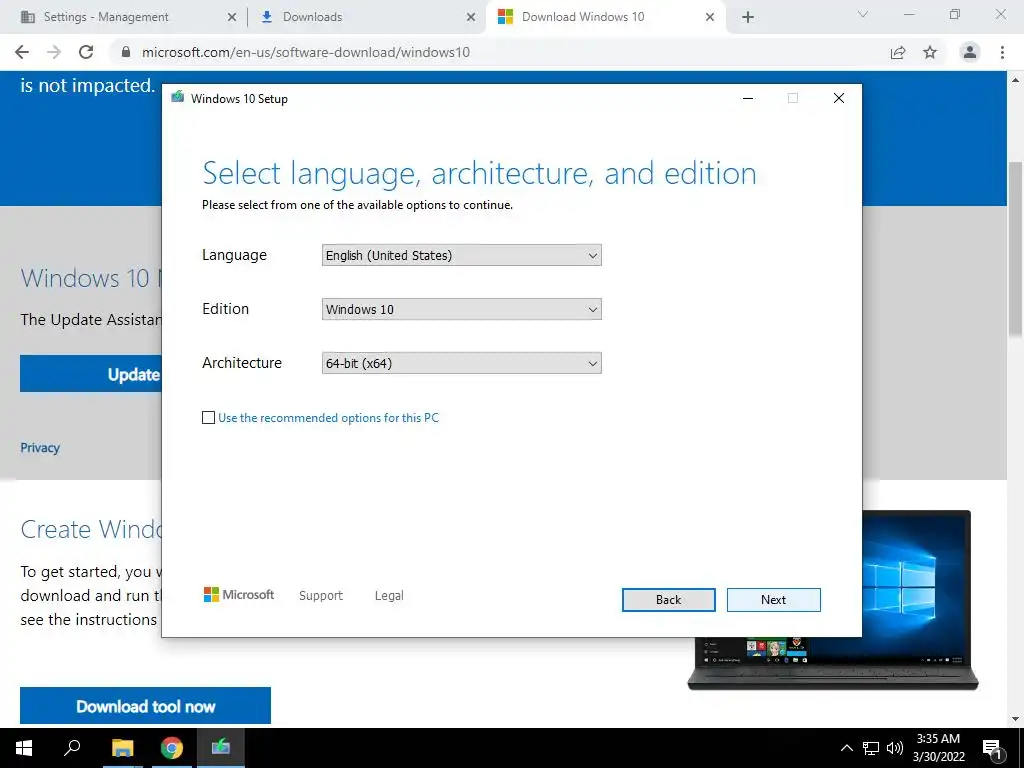The height and width of the screenshot is (768, 1024).
Task: Enable recommended options for this PC
Action: (208, 417)
